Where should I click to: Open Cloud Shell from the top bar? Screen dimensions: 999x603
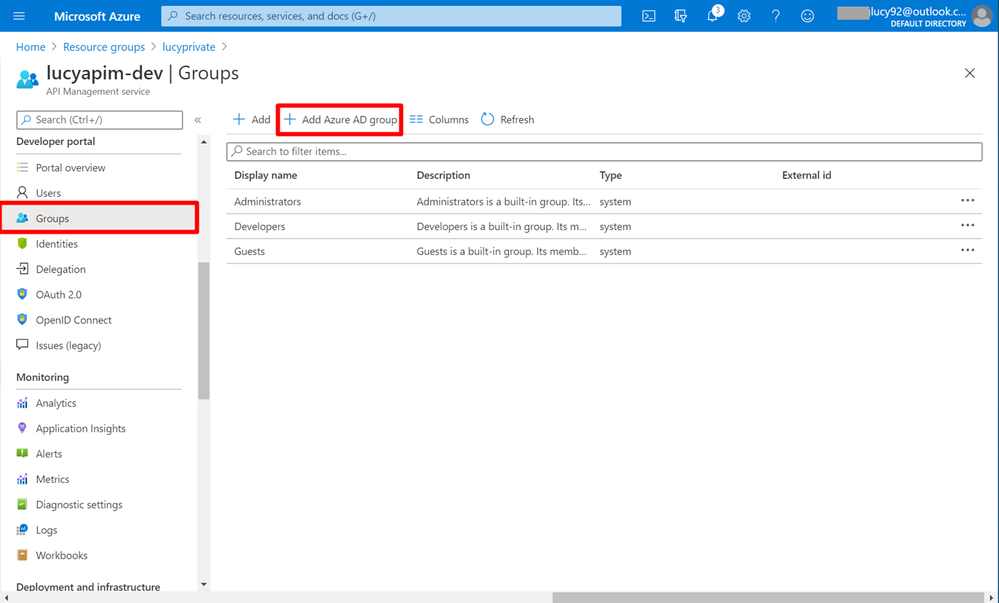[x=649, y=16]
